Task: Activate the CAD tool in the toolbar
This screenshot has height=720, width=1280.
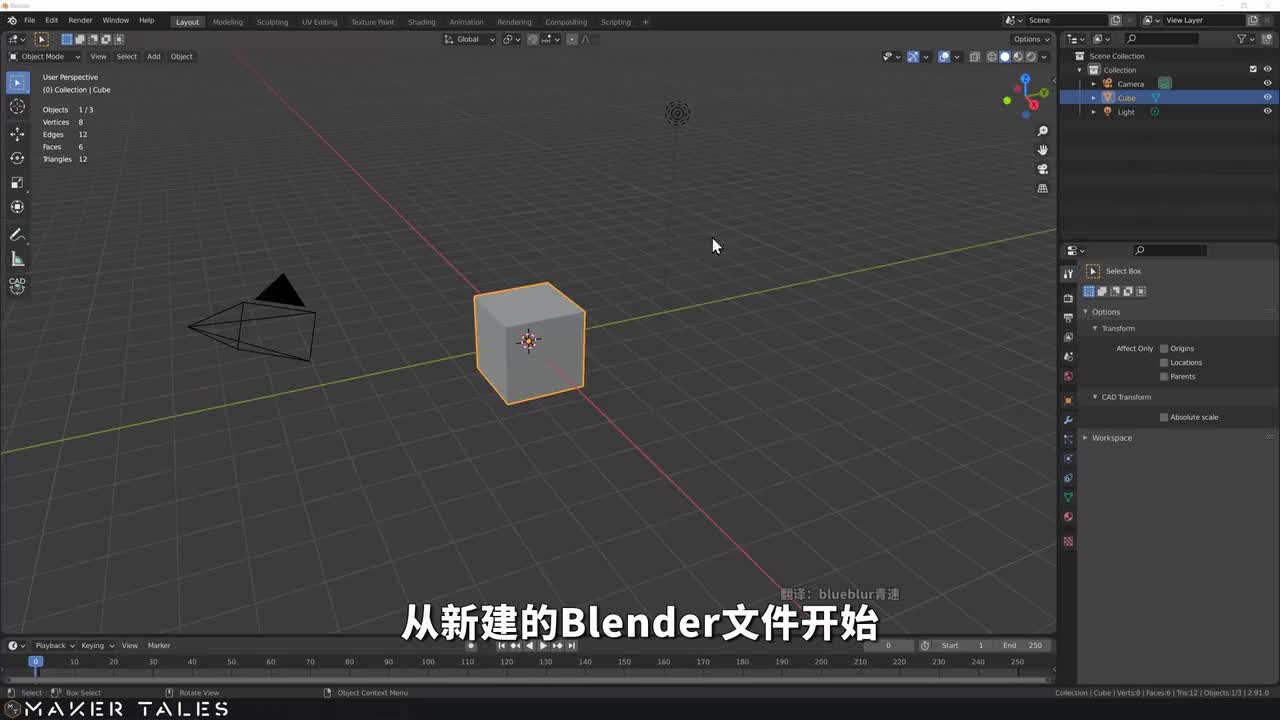Action: tap(17, 285)
